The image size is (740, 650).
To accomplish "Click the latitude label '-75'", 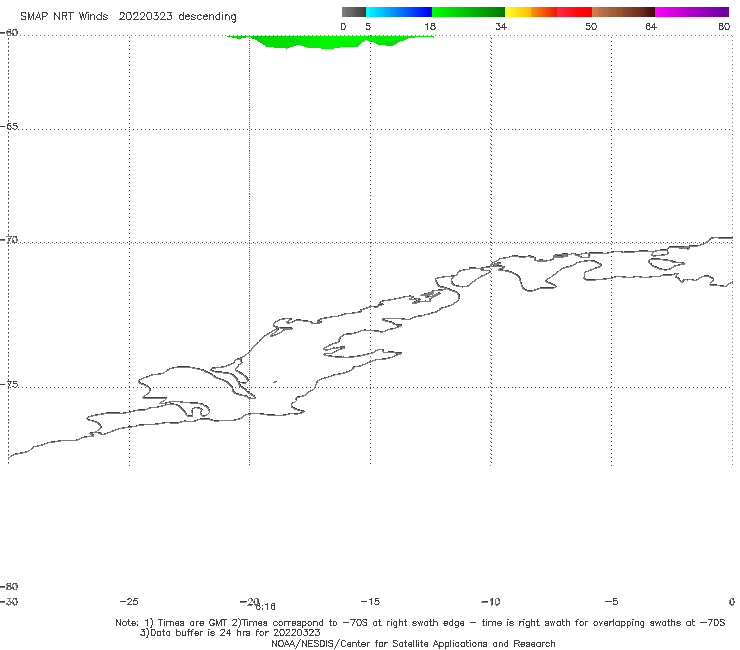I will [x=9, y=385].
